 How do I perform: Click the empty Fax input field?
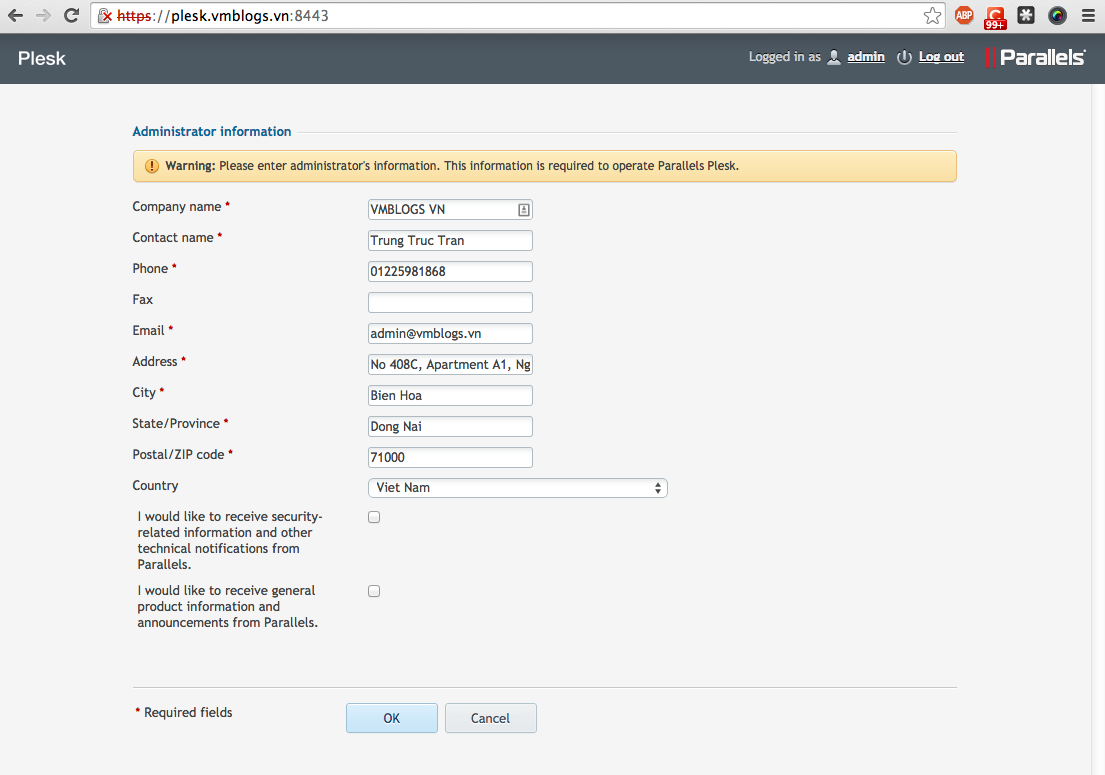[x=450, y=302]
